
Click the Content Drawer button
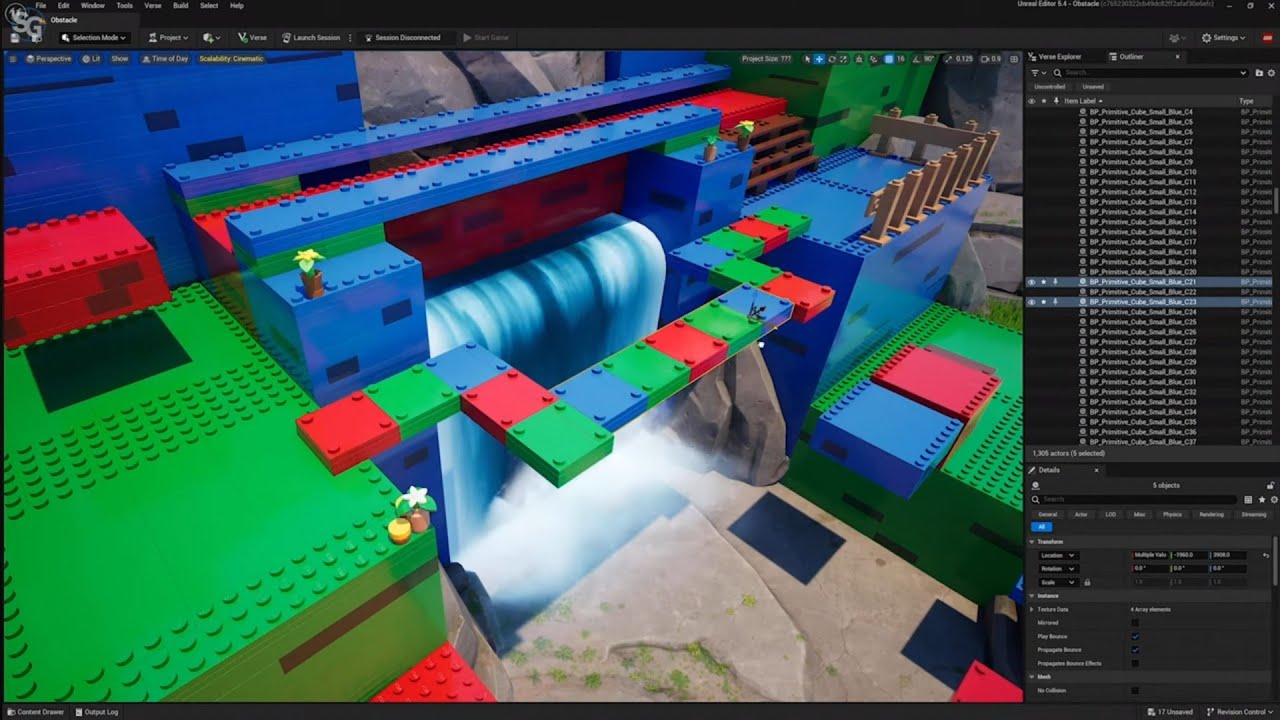point(35,712)
